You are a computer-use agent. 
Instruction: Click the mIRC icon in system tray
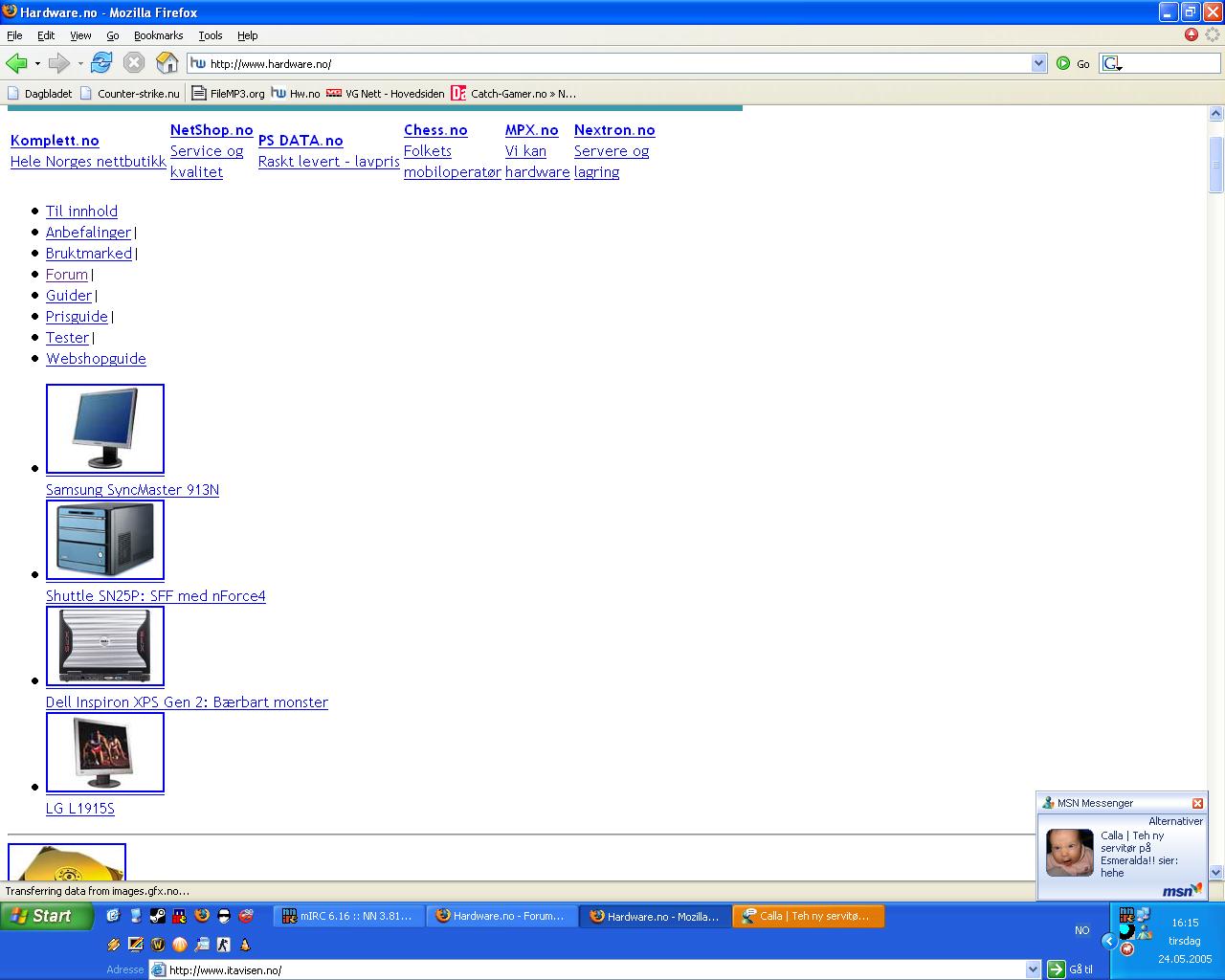(1127, 914)
